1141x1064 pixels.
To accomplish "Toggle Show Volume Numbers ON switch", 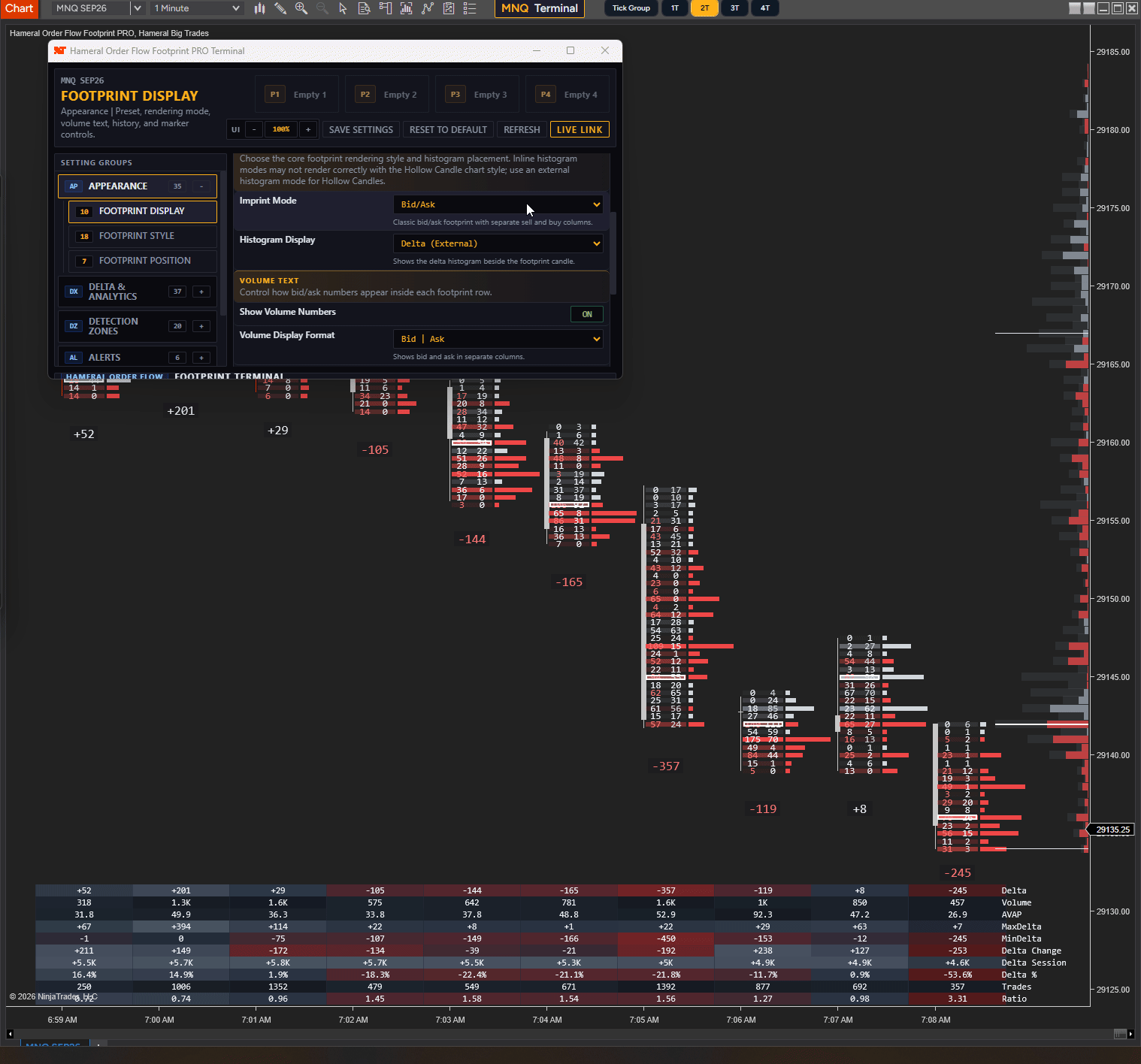I will pyautogui.click(x=587, y=314).
